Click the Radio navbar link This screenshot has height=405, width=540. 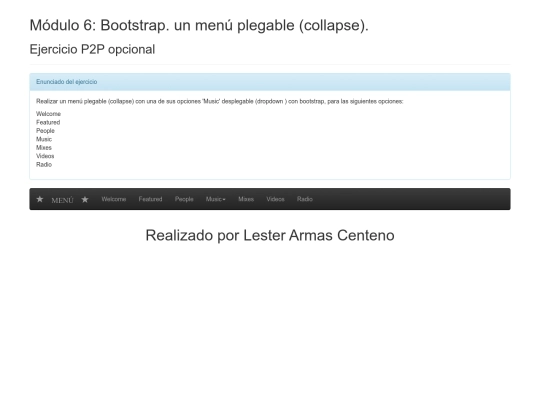305,199
